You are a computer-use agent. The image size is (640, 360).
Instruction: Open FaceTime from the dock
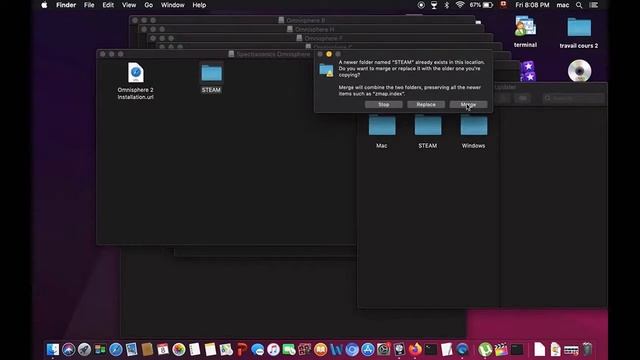click(289, 349)
